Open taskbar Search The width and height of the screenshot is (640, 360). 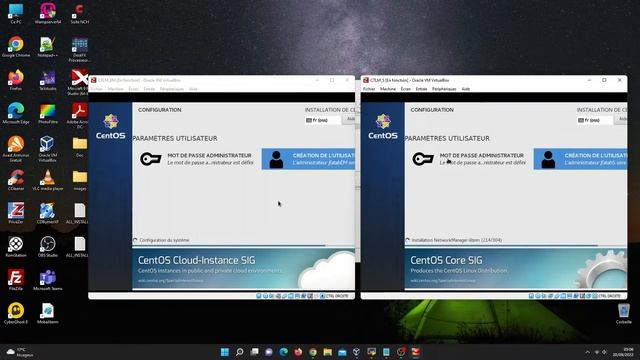240,352
